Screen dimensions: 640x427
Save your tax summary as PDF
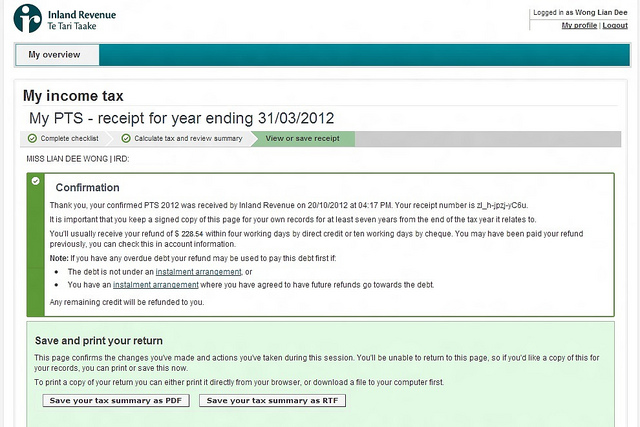tap(116, 400)
